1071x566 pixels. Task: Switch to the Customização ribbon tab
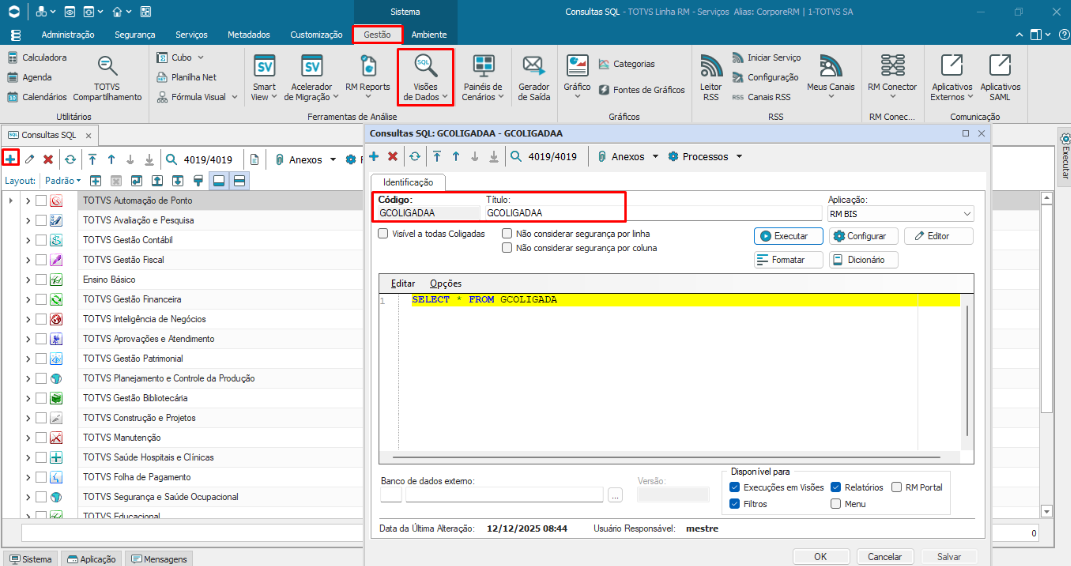316,34
